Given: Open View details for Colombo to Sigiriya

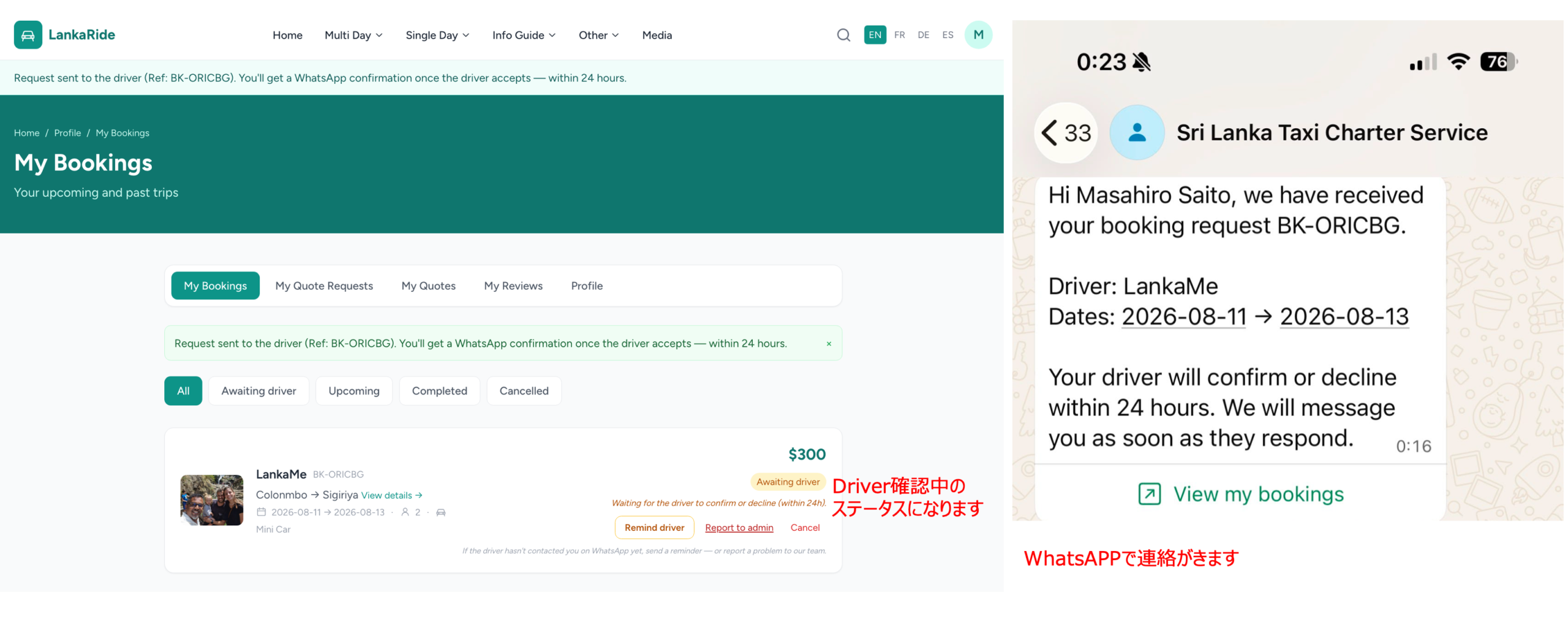Looking at the screenshot, I should (391, 495).
